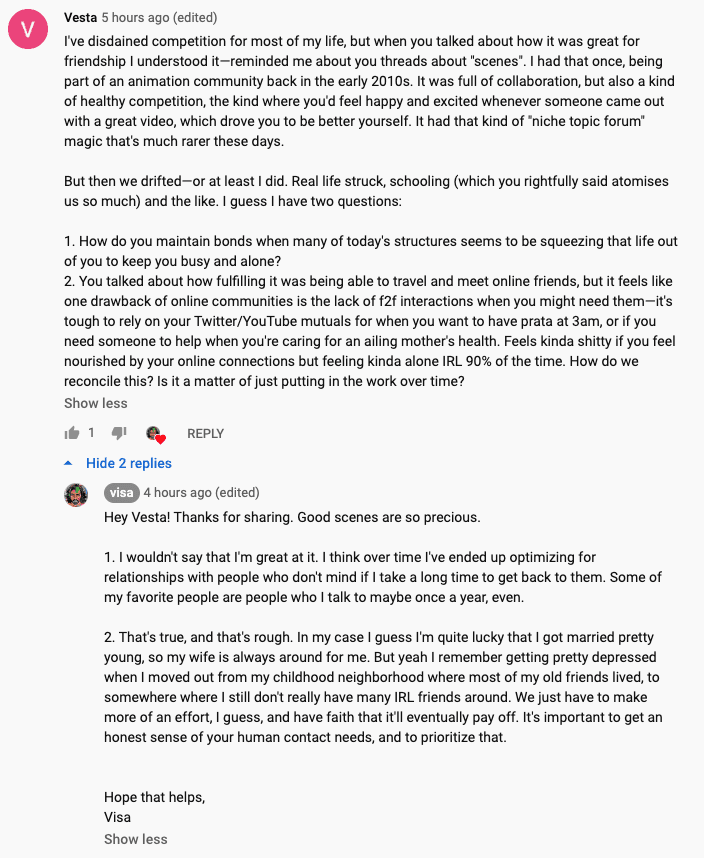
Task: Click the "4 hours ago (edited)" timestamp
Action: pyautogui.click(x=201, y=493)
